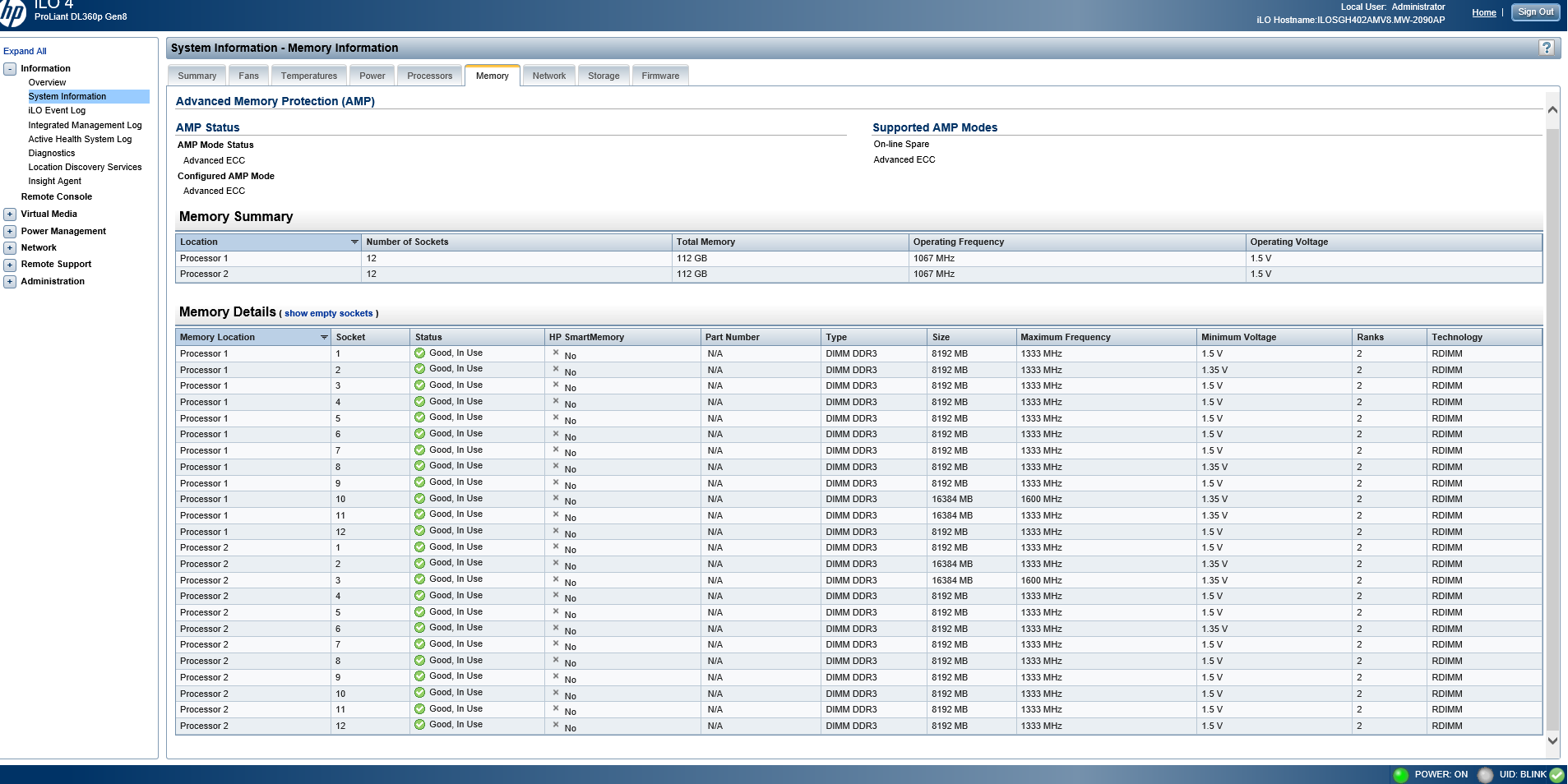This screenshot has width=1568, height=784.
Task: Click status icon for Processor 1 socket 10
Action: 420,499
